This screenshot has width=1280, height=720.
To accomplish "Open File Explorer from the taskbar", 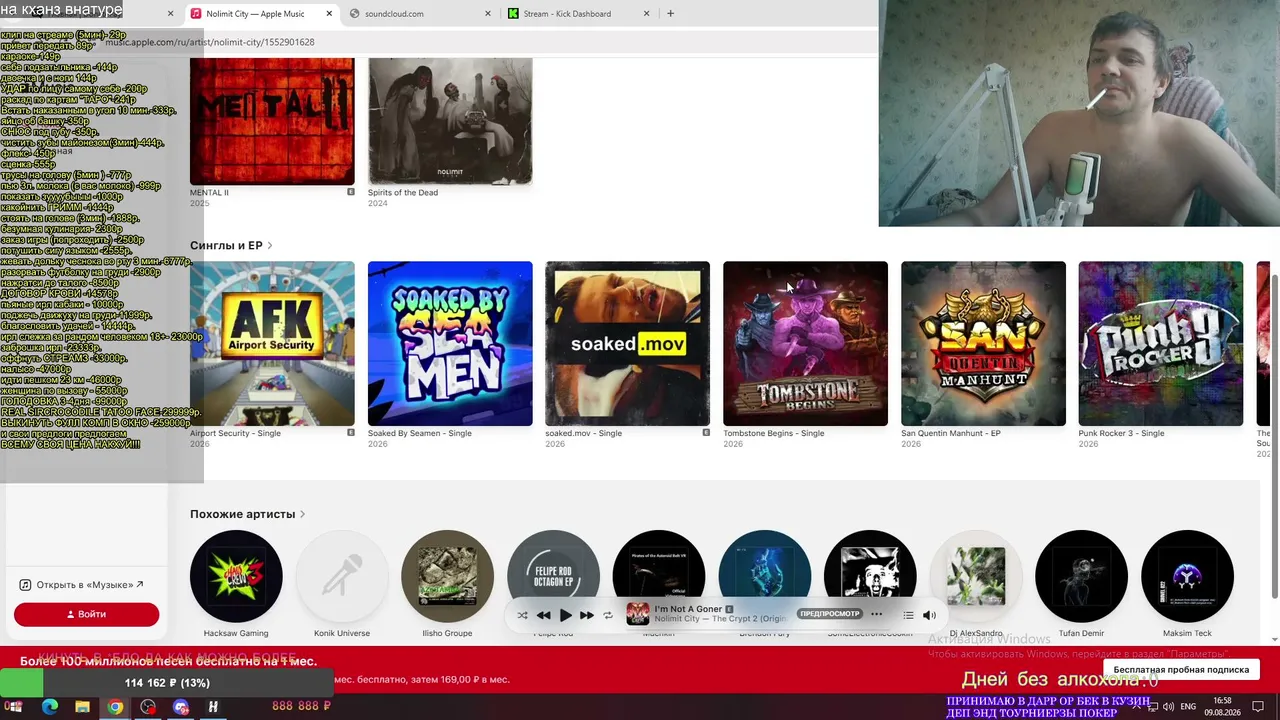I will coord(82,707).
